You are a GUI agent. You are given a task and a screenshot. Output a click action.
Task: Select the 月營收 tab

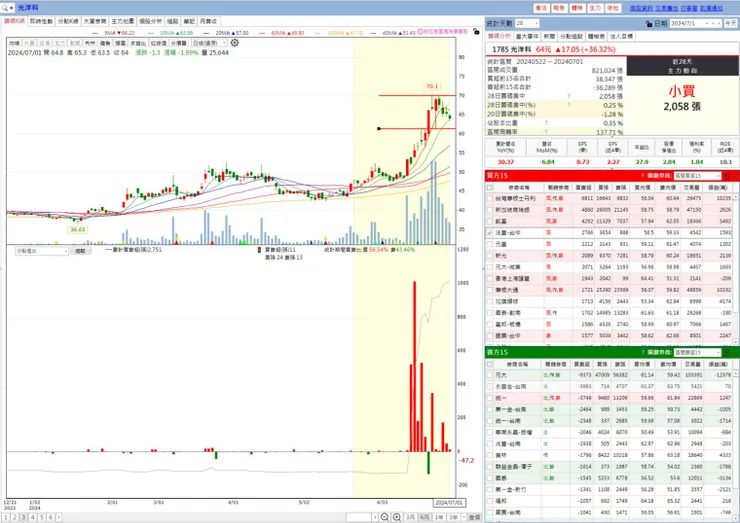[208, 21]
